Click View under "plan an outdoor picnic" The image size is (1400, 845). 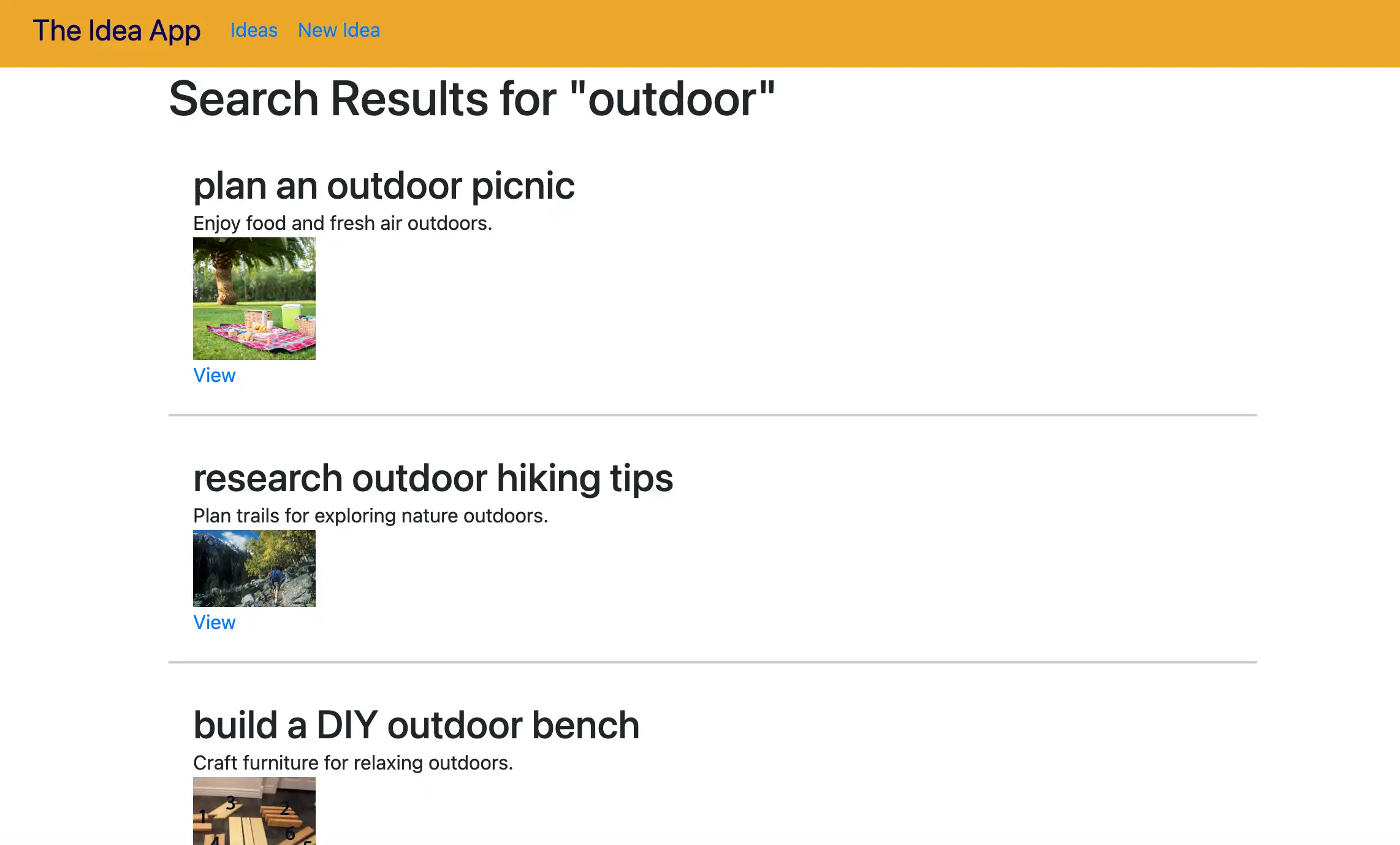(214, 375)
